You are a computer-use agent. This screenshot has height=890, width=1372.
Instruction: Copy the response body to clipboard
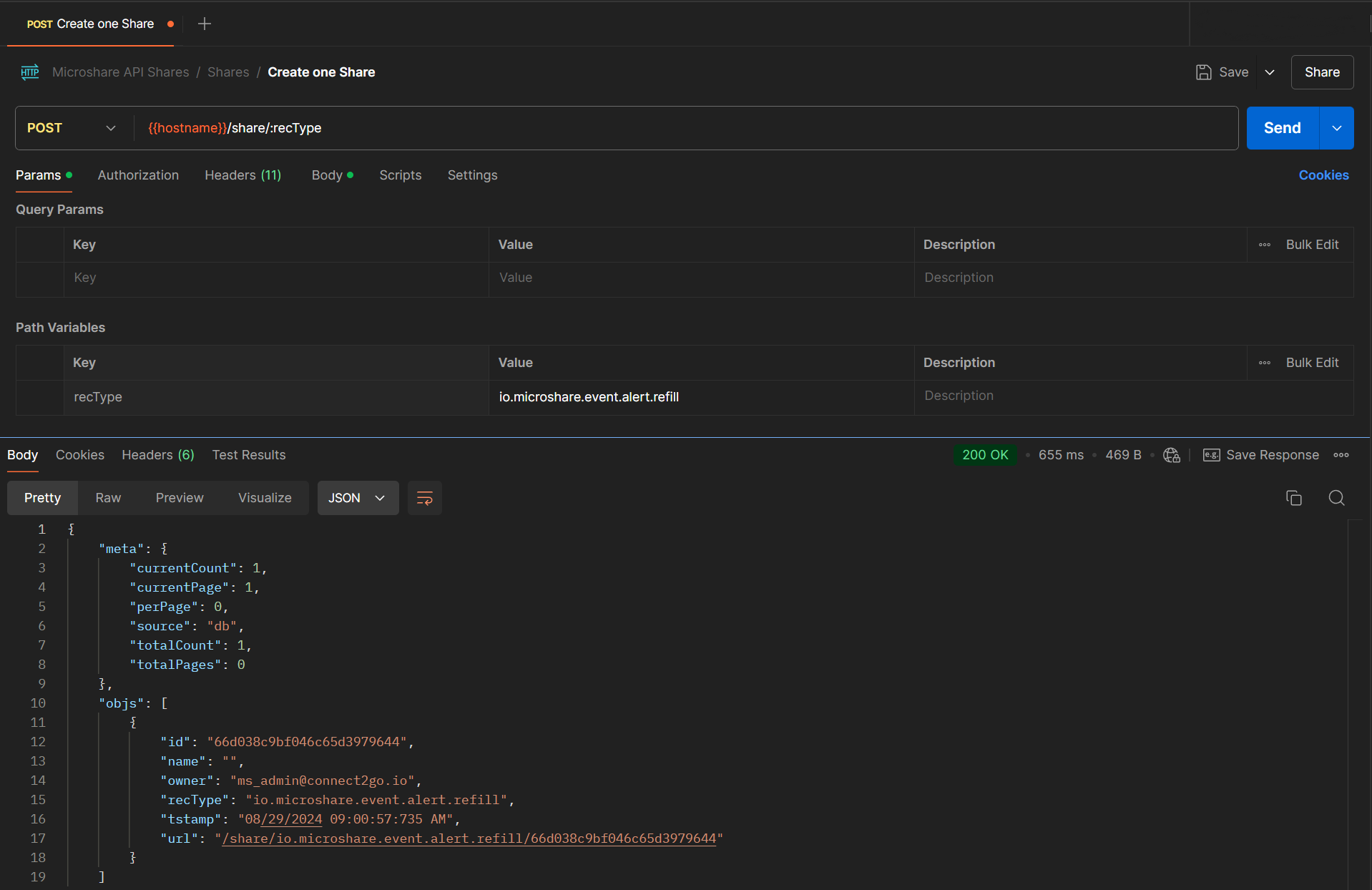[x=1294, y=498]
